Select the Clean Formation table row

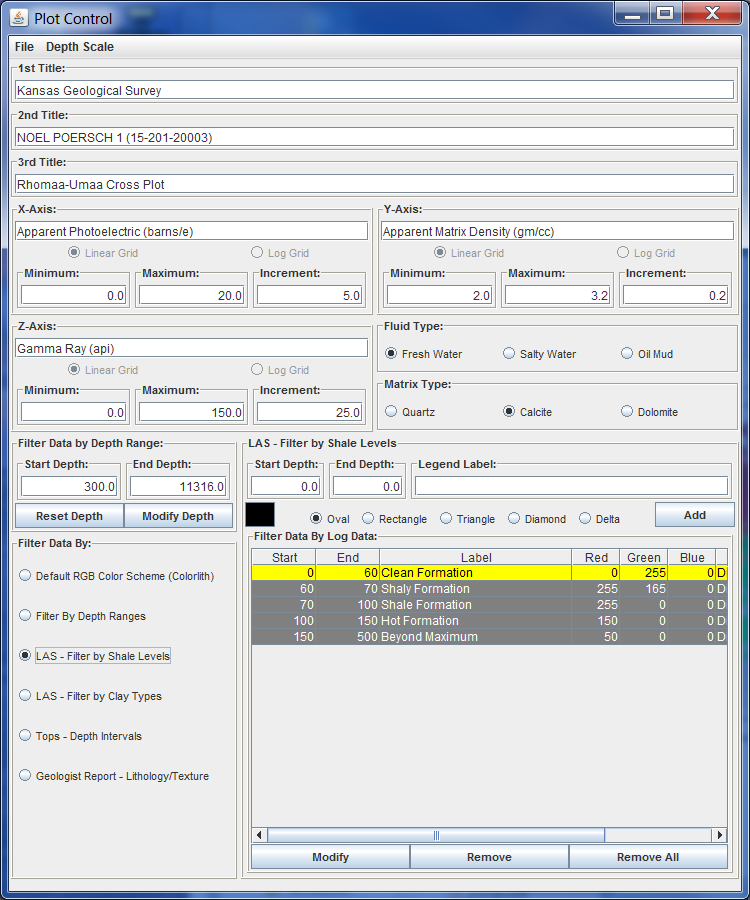pyautogui.click(x=489, y=572)
